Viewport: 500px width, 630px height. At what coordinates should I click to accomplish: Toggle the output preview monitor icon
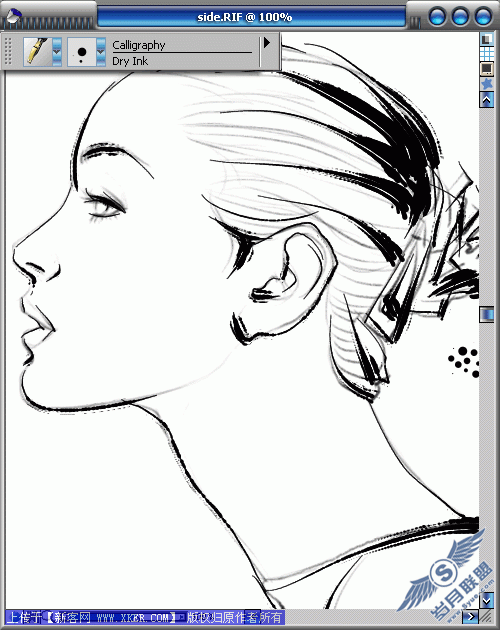point(487,69)
